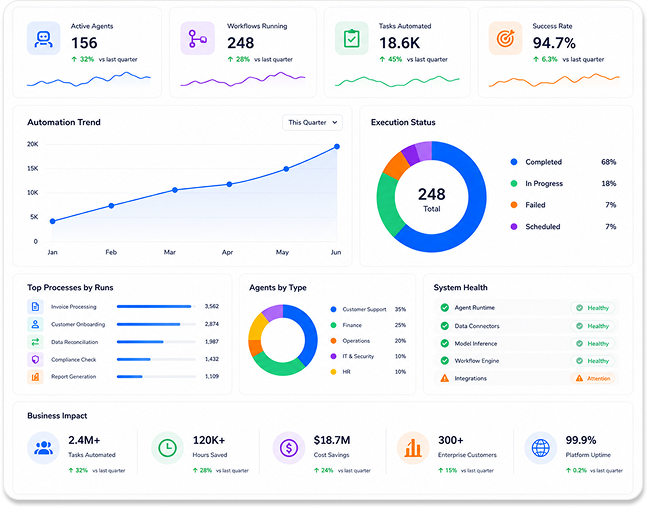The height and width of the screenshot is (508, 648).
Task: Click the Active Agents sparkline chart
Action: point(89,79)
